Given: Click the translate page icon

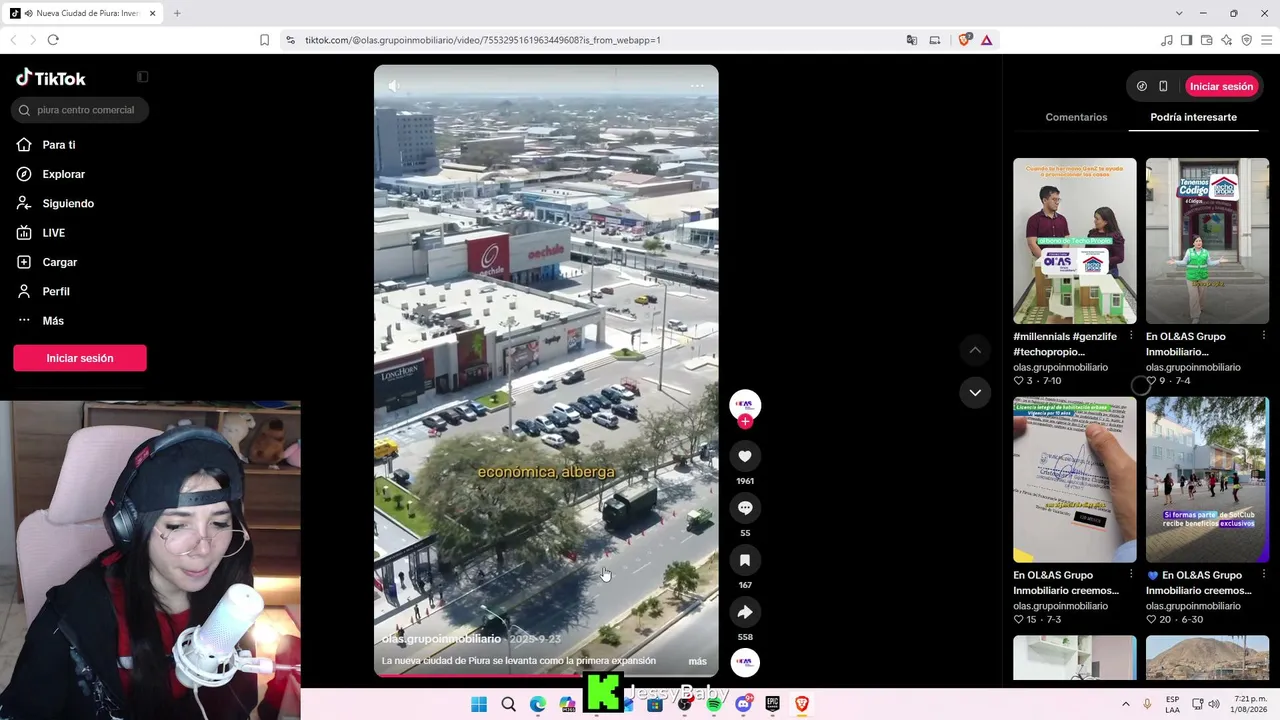Looking at the screenshot, I should (x=912, y=40).
